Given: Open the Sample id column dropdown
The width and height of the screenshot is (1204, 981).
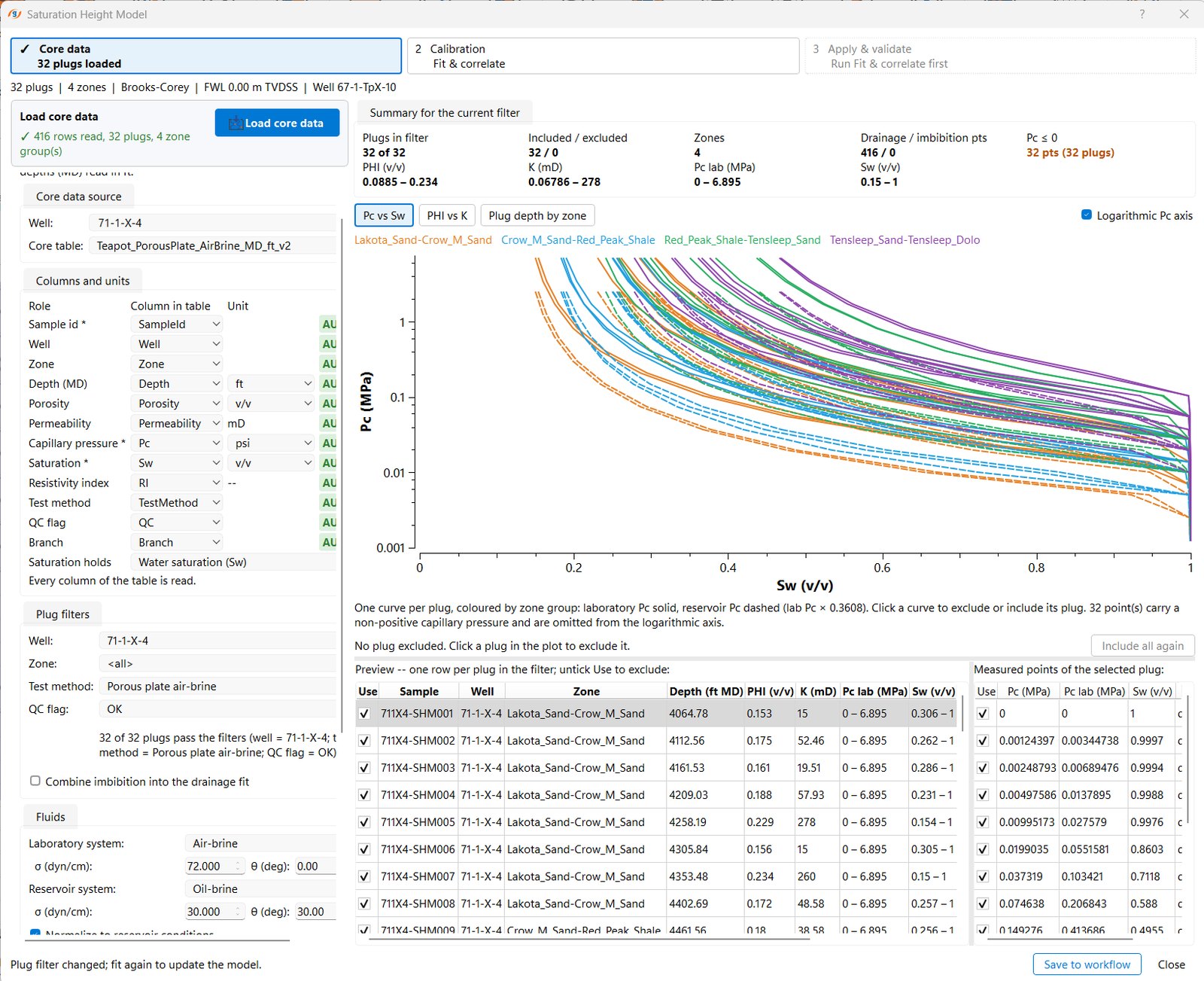Looking at the screenshot, I should pyautogui.click(x=177, y=324).
